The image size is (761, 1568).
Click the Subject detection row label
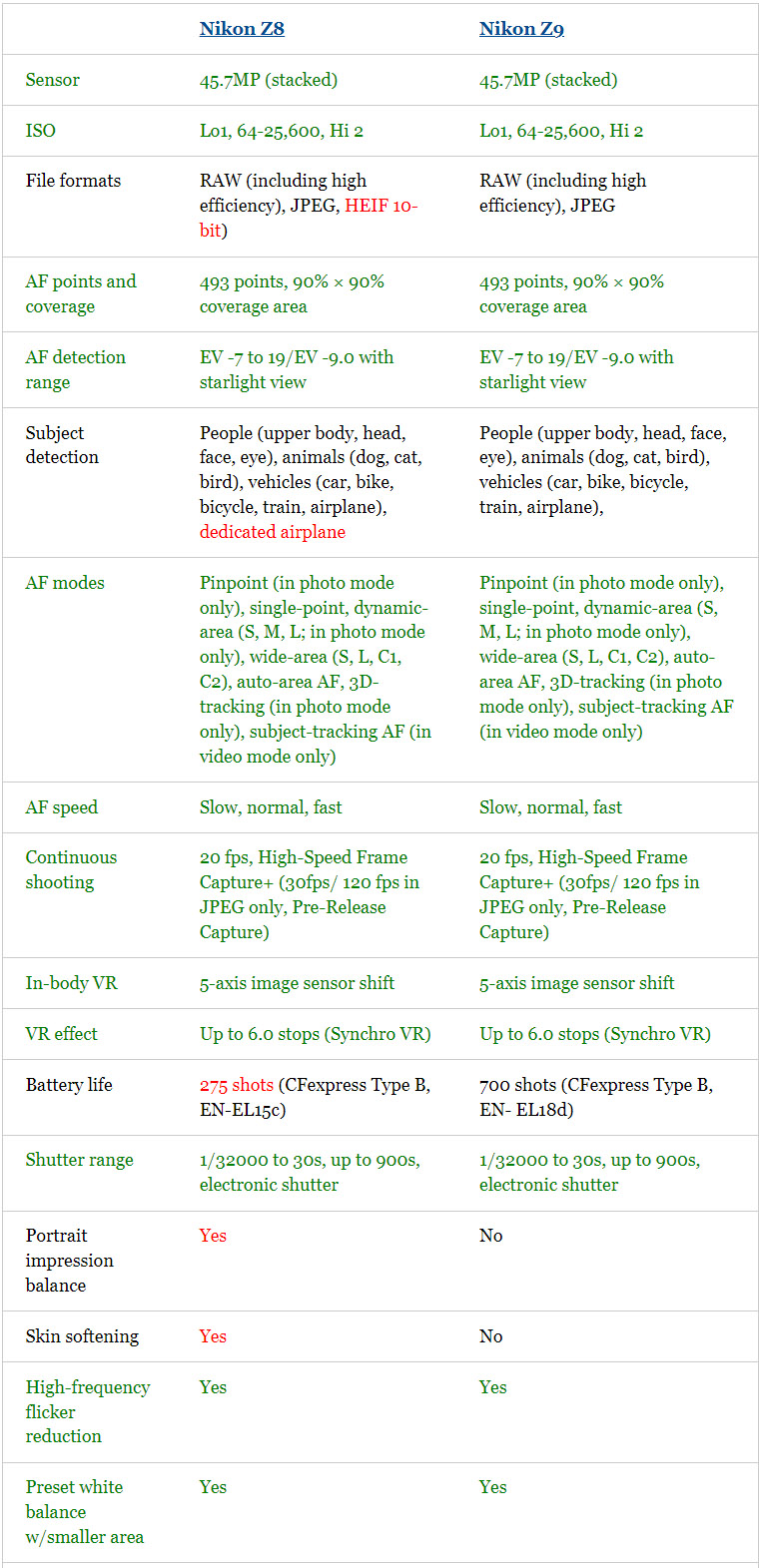[62, 445]
